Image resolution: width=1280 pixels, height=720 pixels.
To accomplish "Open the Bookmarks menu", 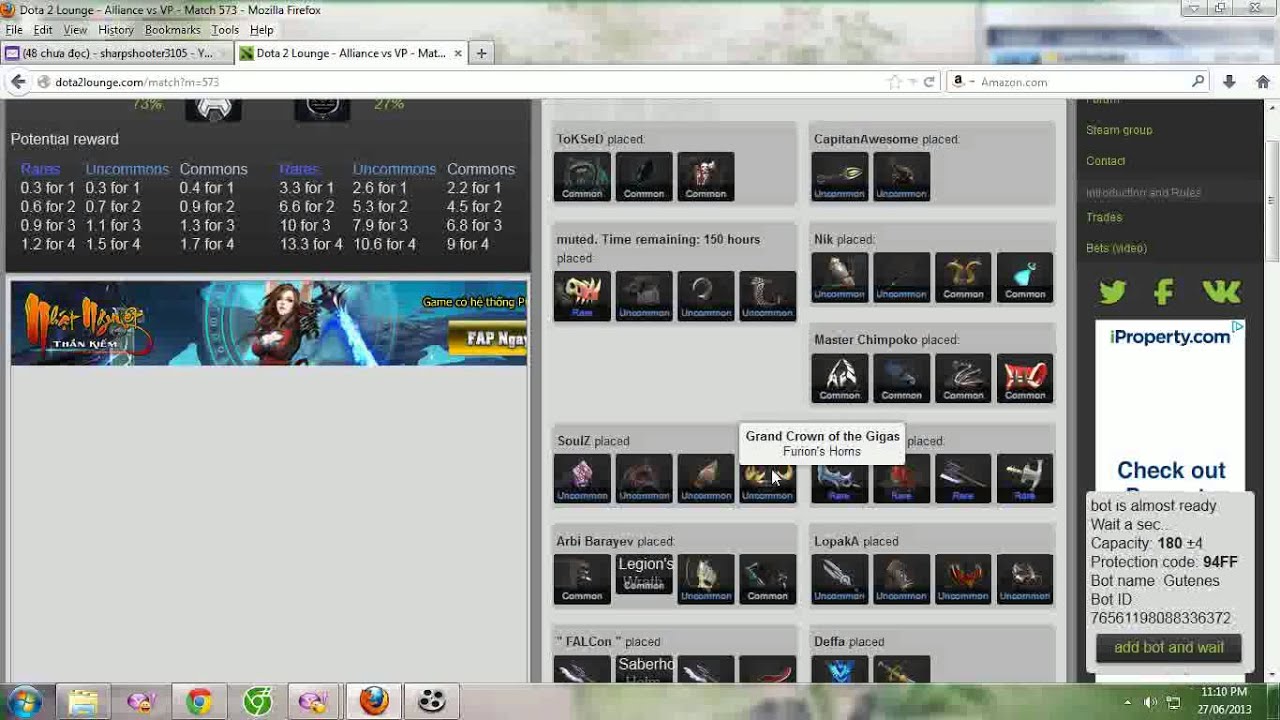I will coord(172,30).
